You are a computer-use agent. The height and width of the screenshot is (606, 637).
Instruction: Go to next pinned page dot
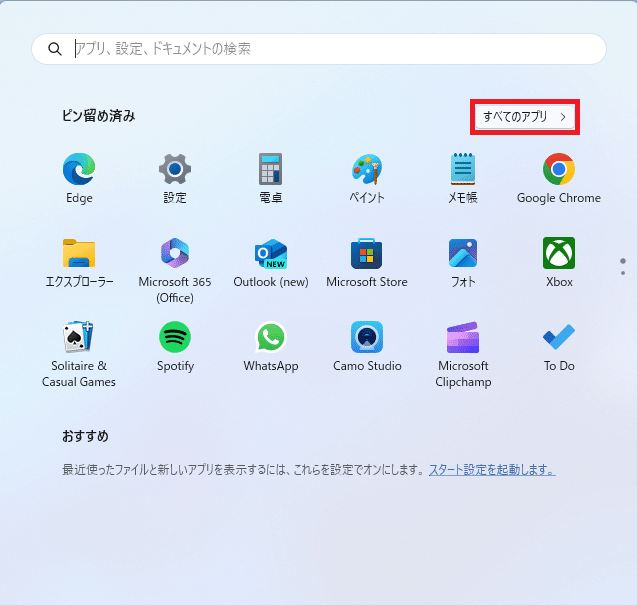(x=623, y=273)
